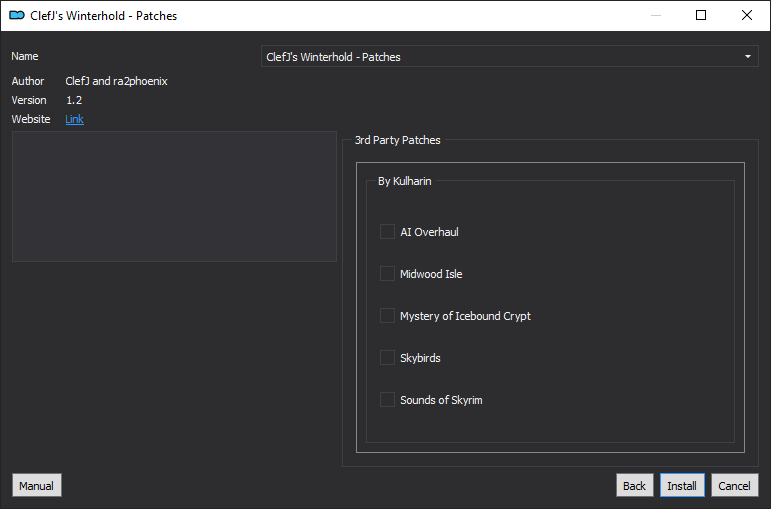This screenshot has width=771, height=509.
Task: Enable the Skybirds patch checkbox
Action: (387, 358)
